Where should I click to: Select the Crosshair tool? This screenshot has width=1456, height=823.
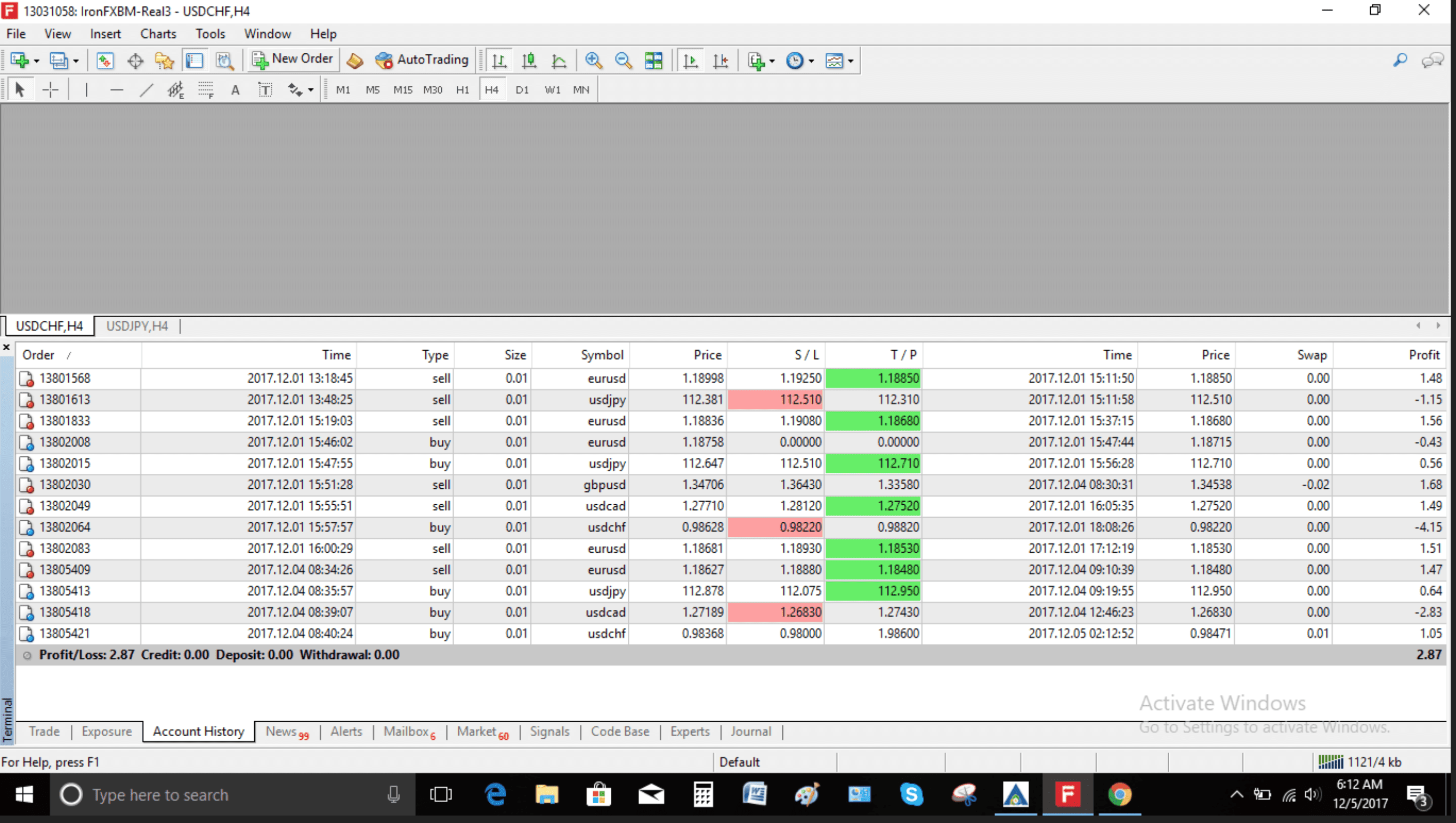point(50,90)
